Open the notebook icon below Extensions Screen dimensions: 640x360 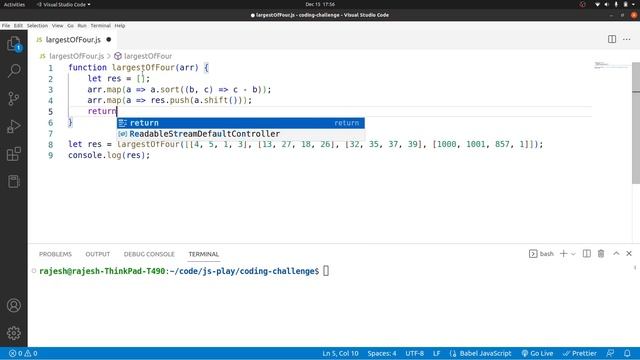click(x=14, y=182)
